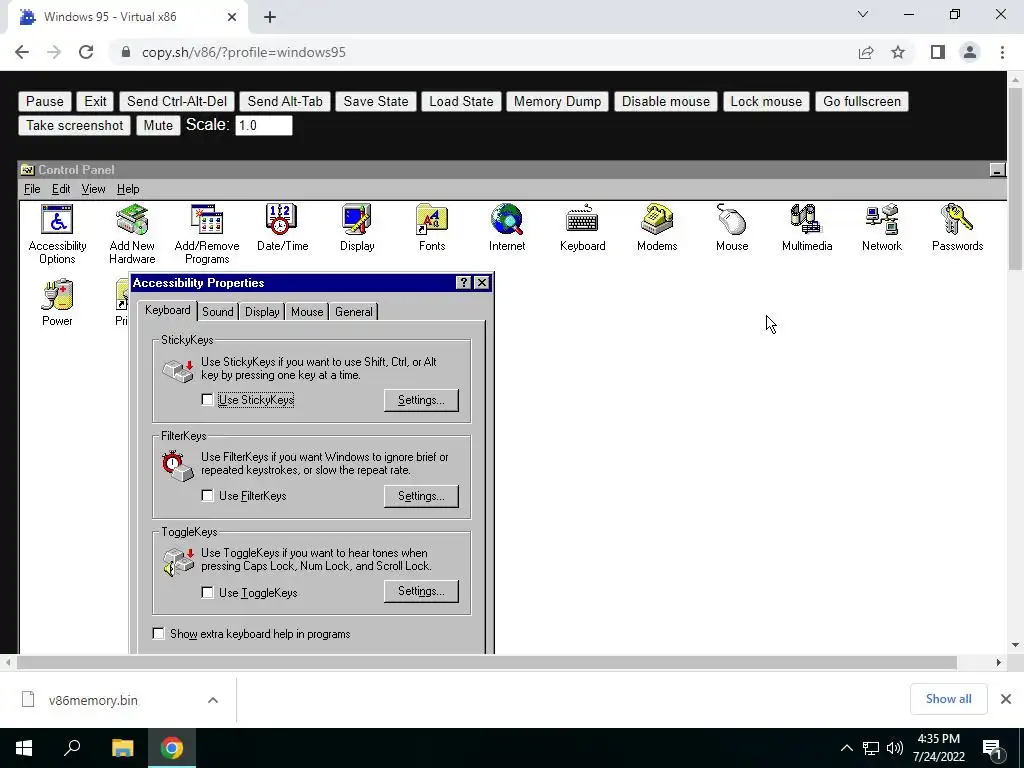Screen dimensions: 1024x768
Task: Select the Keyboard tab
Action: (168, 310)
